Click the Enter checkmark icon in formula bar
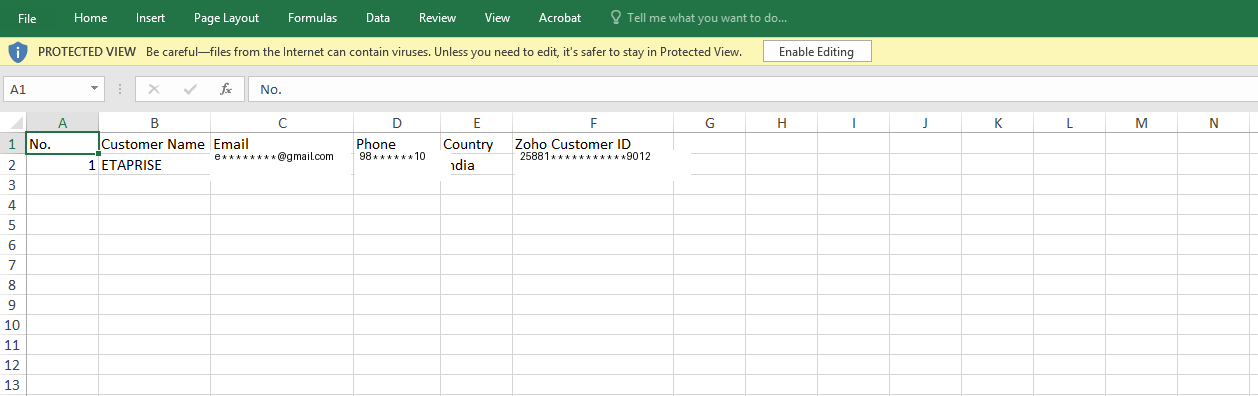Screen dimensions: 1258x396 point(190,89)
